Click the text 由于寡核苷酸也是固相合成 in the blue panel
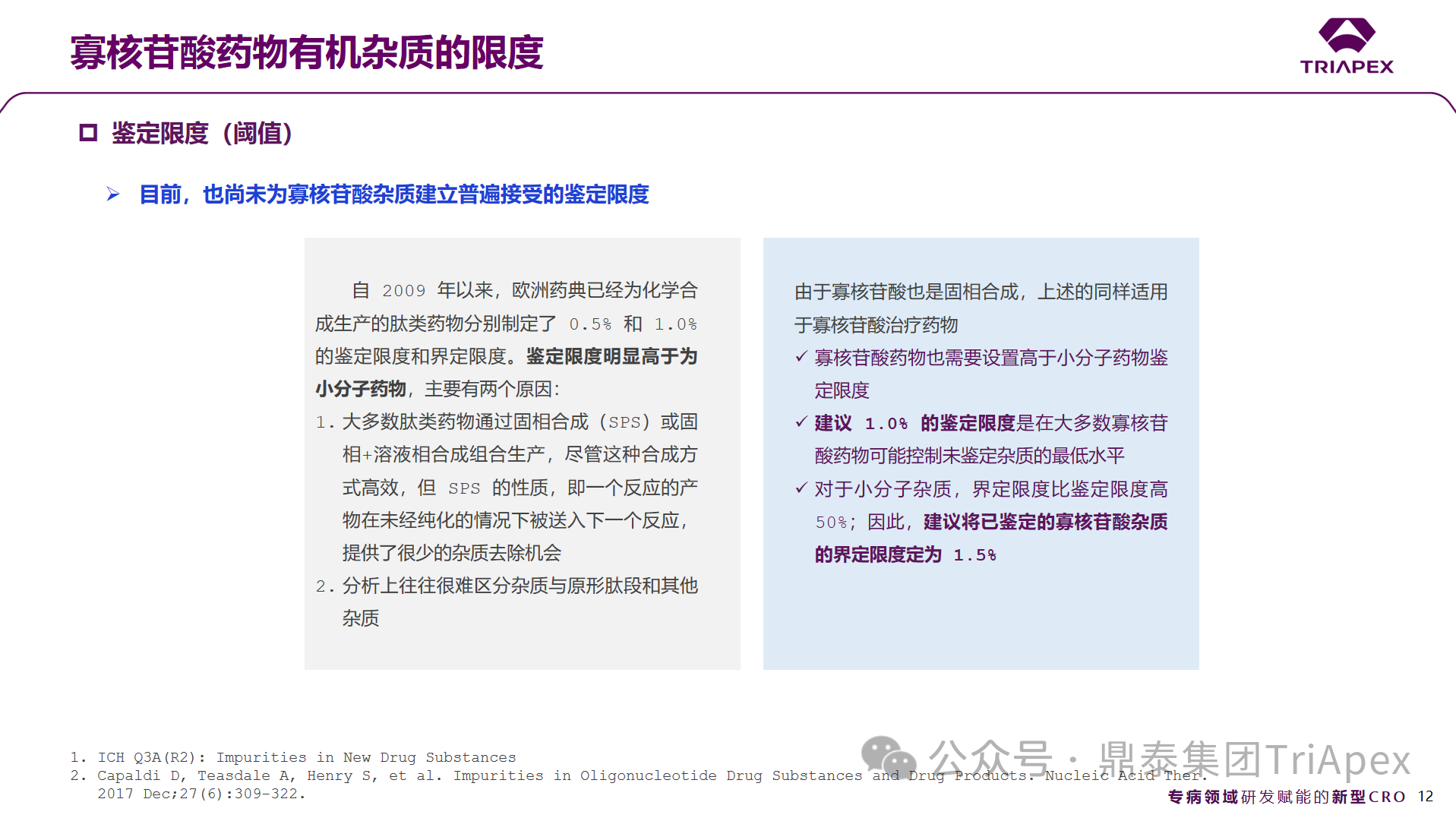The image size is (1456, 818). [x=909, y=292]
